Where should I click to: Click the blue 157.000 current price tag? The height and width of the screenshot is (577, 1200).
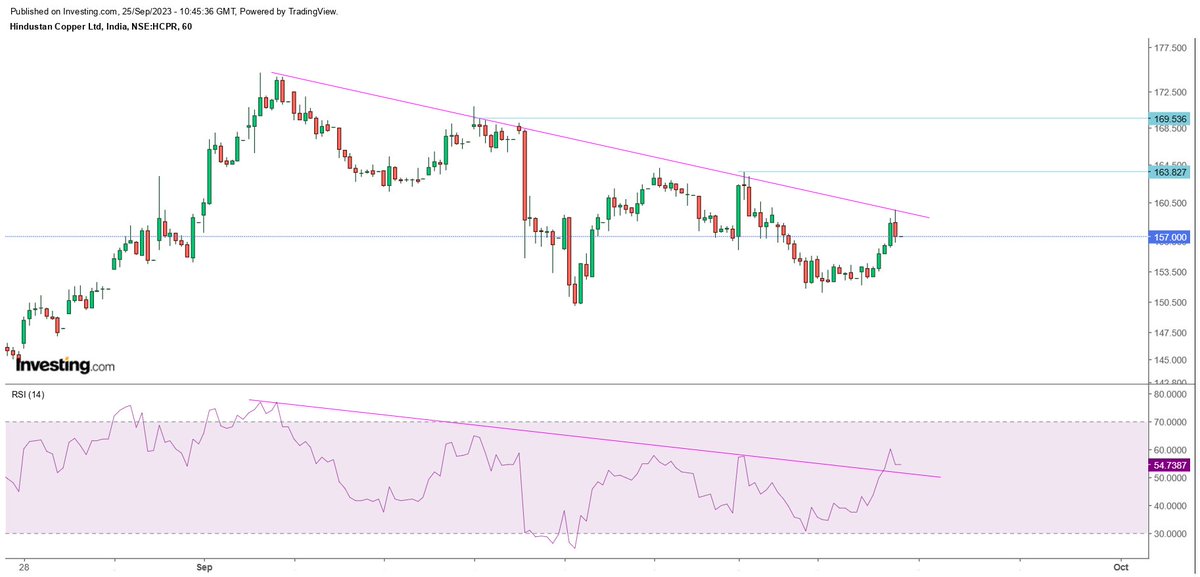pos(1169,237)
